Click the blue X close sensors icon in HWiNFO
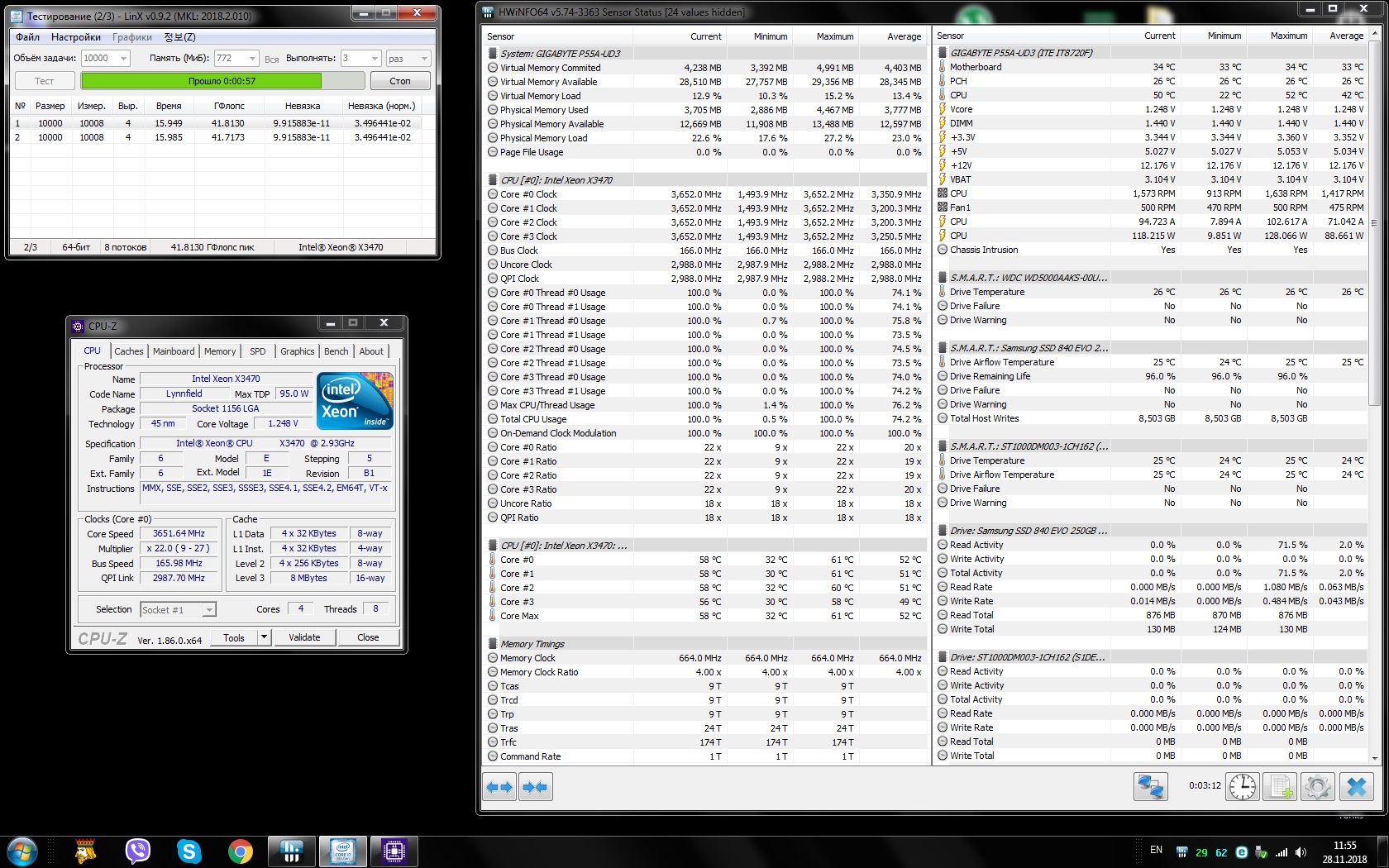 click(1357, 787)
